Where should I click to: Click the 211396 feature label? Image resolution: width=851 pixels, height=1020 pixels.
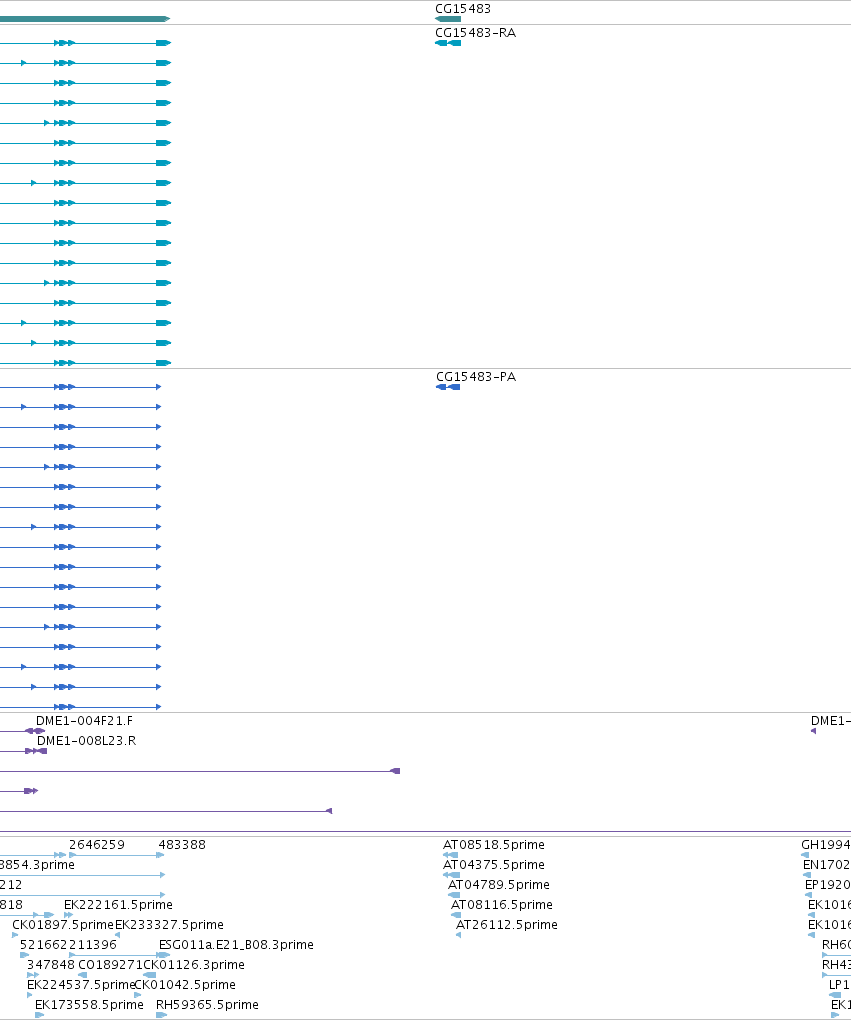[x=94, y=945]
